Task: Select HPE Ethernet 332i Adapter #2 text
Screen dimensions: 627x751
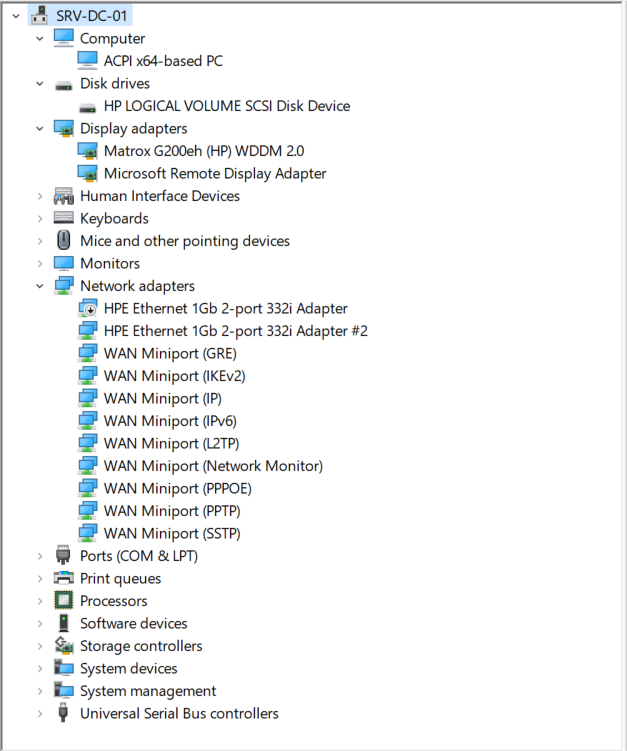Action: [236, 331]
